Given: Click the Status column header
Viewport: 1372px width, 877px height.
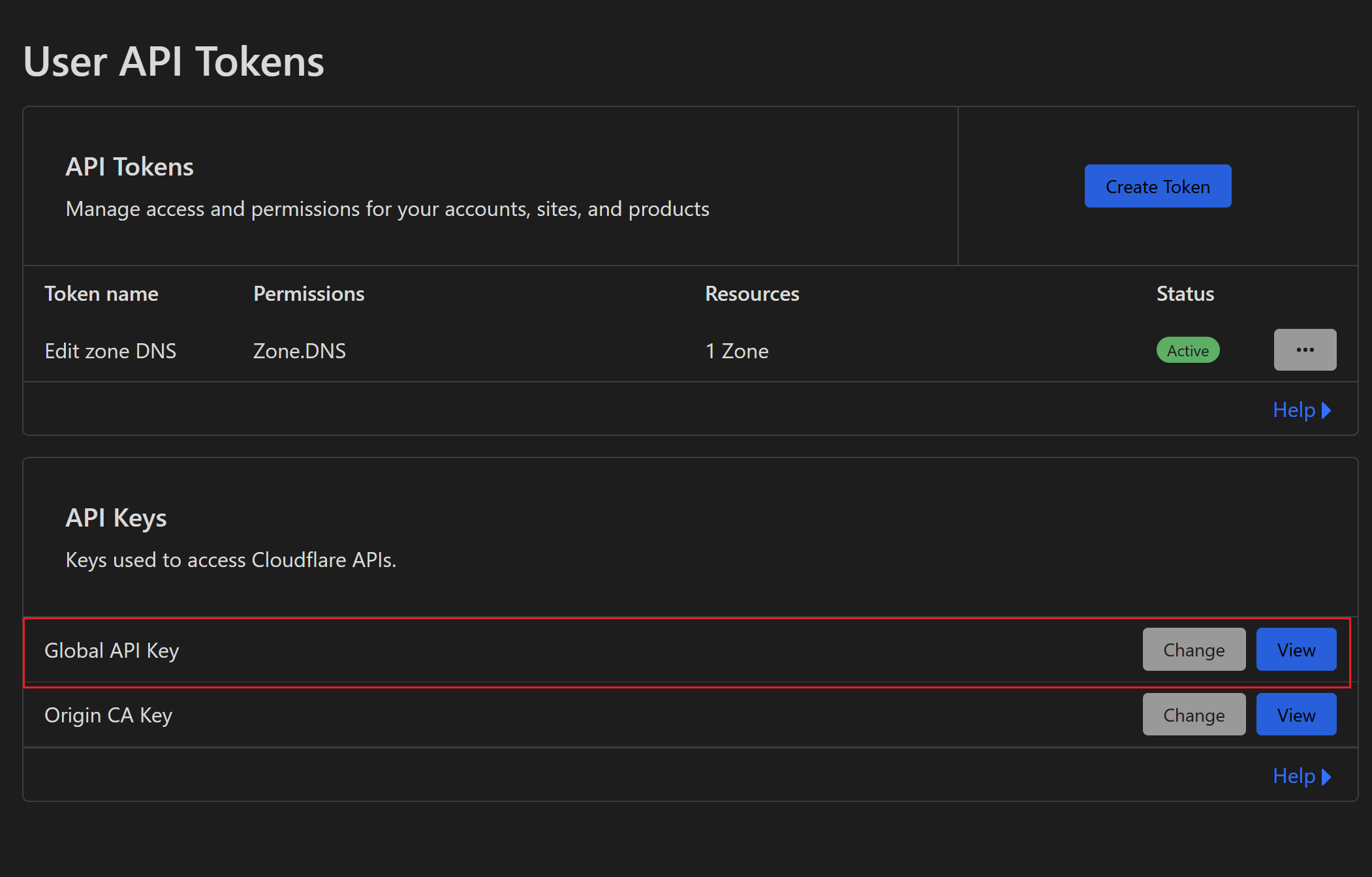Looking at the screenshot, I should [1184, 294].
